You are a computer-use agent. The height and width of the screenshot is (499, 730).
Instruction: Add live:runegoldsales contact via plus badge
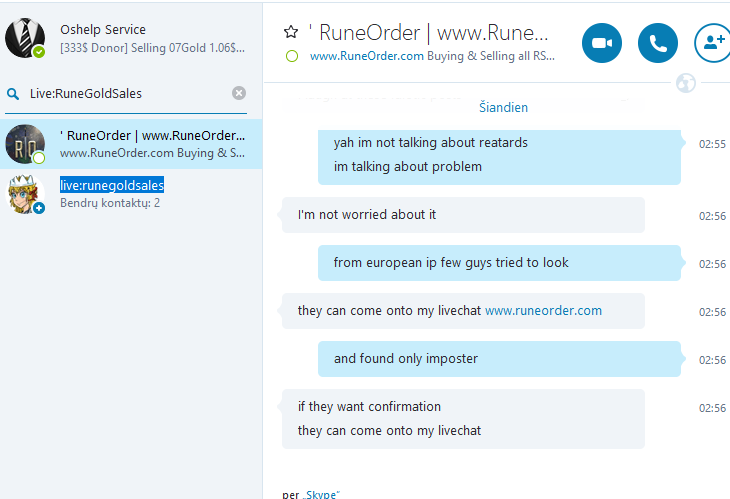[x=39, y=208]
